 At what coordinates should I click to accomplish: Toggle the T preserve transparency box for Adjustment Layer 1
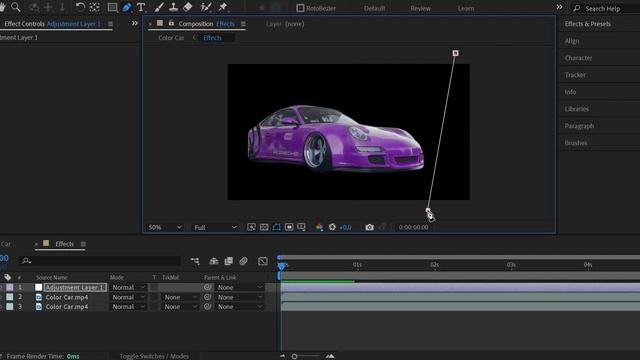[154, 287]
